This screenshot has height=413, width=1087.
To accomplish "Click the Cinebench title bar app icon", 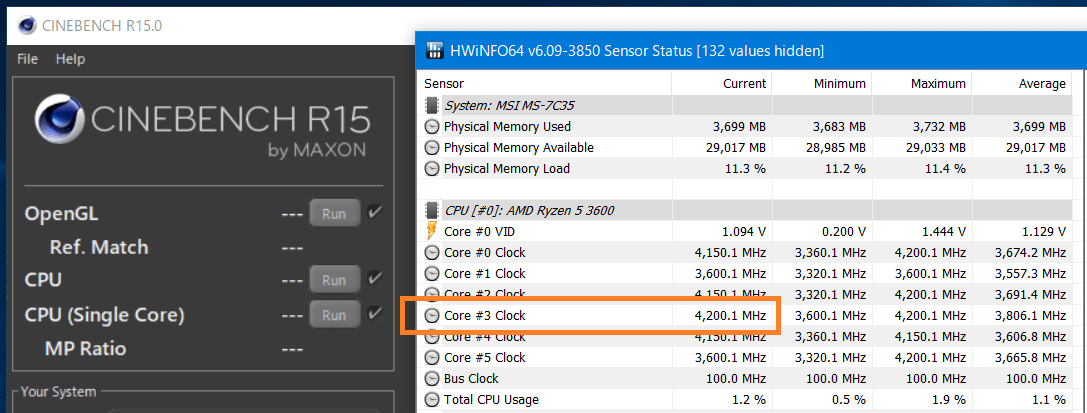I will pos(27,26).
